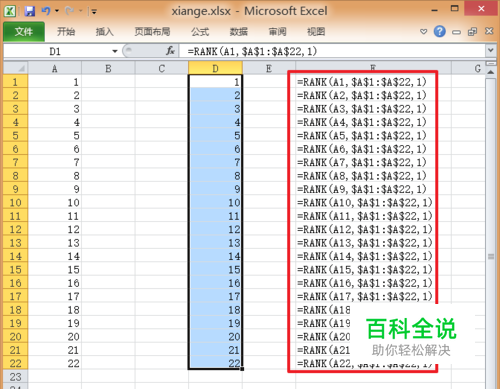Click the Excel application icon in title bar
The height and width of the screenshot is (389, 500).
click(10, 11)
